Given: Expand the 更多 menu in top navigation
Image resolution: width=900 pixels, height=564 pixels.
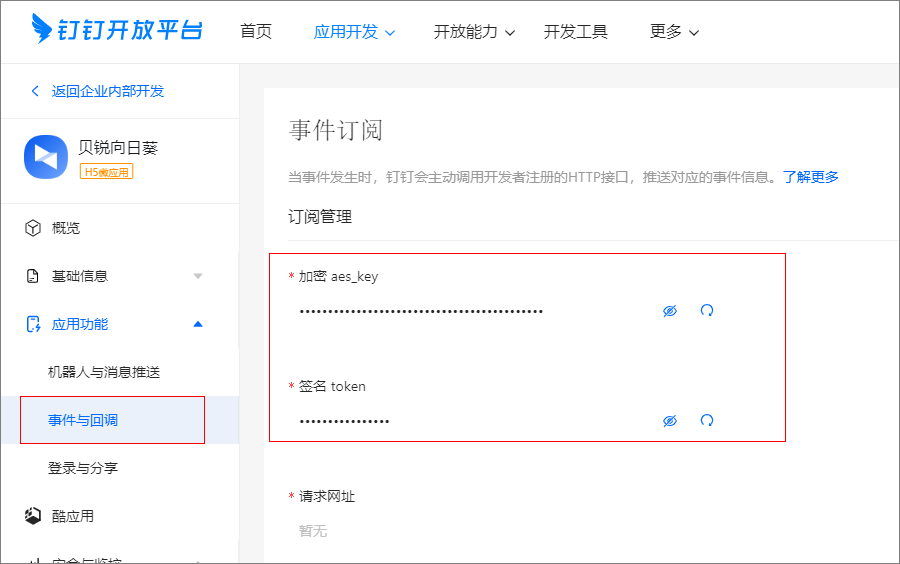Looking at the screenshot, I should pos(674,32).
